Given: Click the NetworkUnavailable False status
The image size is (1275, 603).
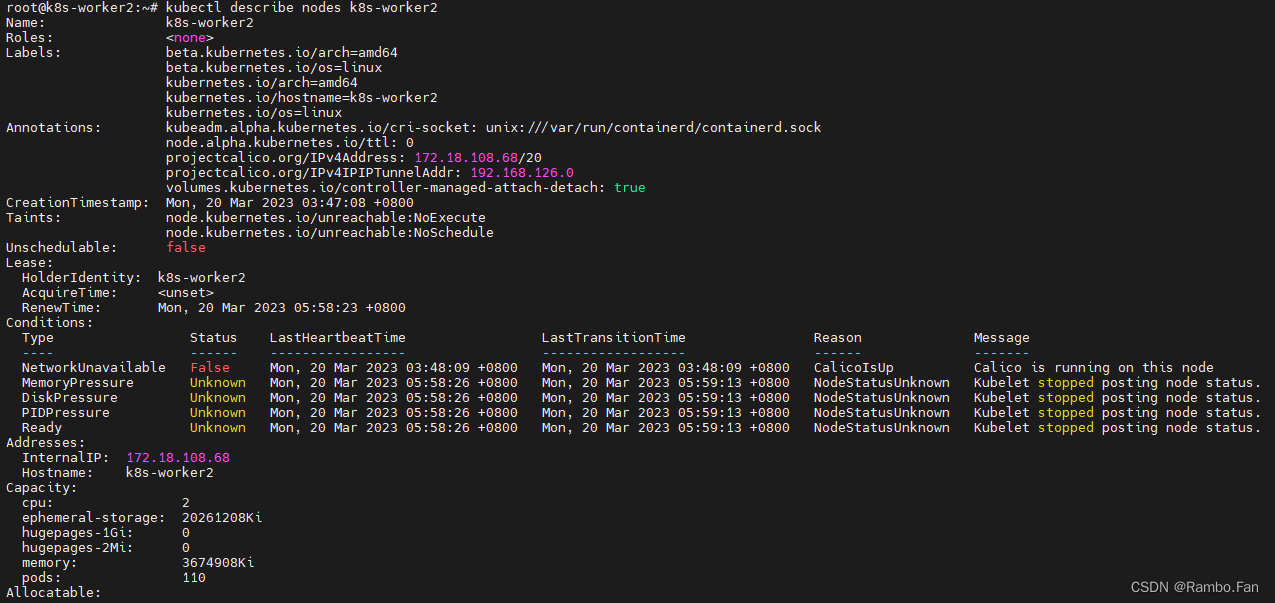Looking at the screenshot, I should (210, 367).
